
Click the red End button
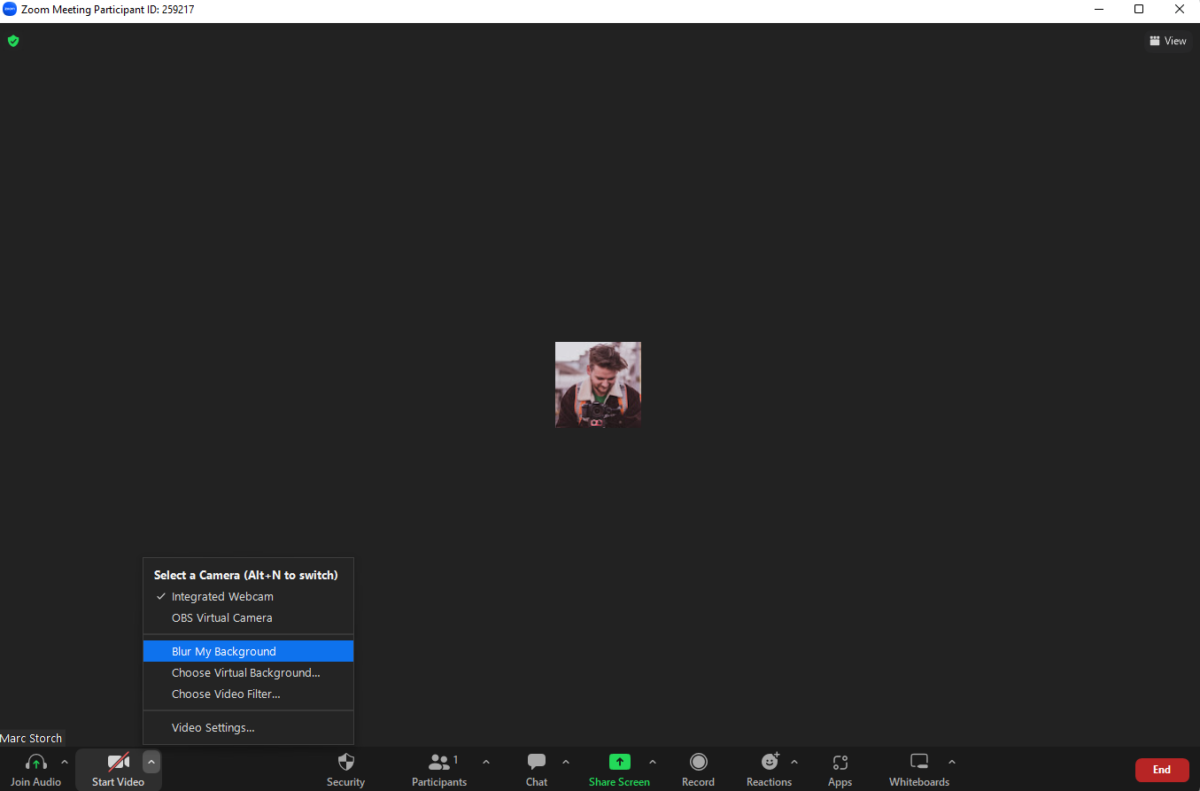[1161, 770]
